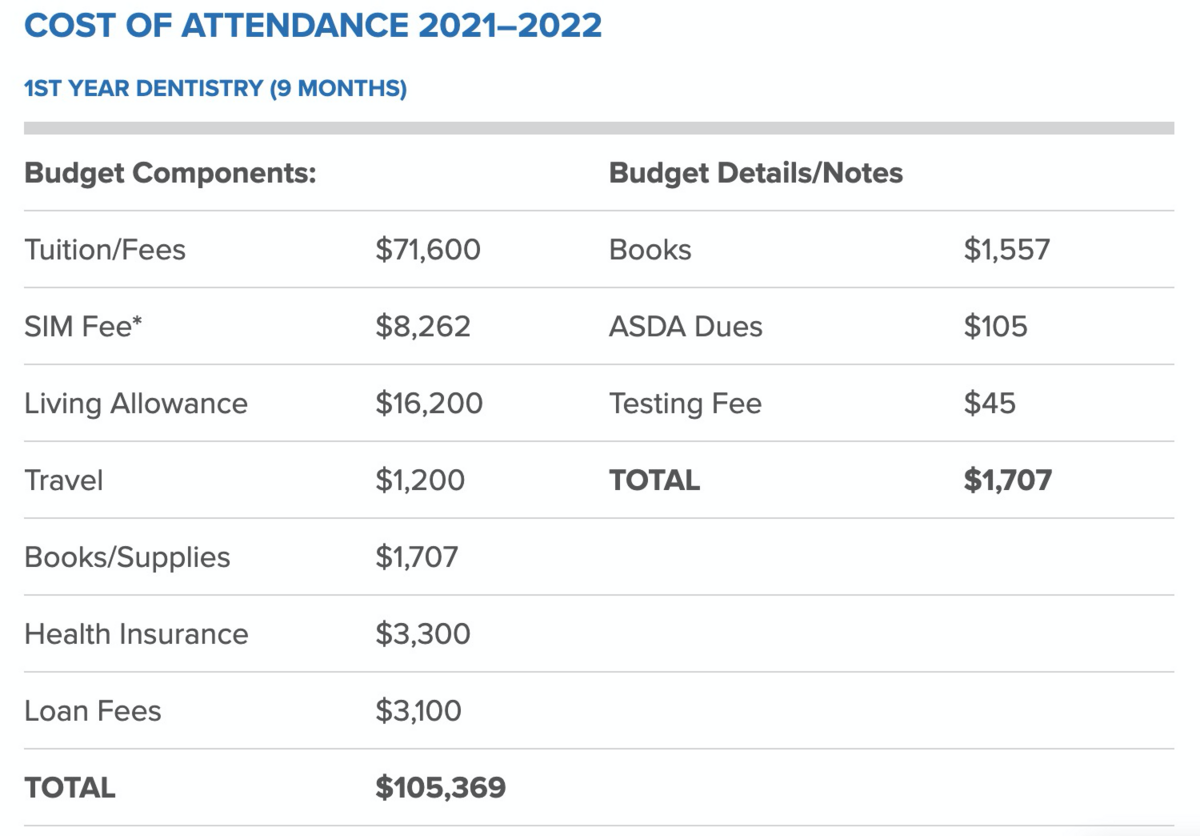Select the $16,200 living allowance value
This screenshot has width=1200, height=836.
(429, 403)
